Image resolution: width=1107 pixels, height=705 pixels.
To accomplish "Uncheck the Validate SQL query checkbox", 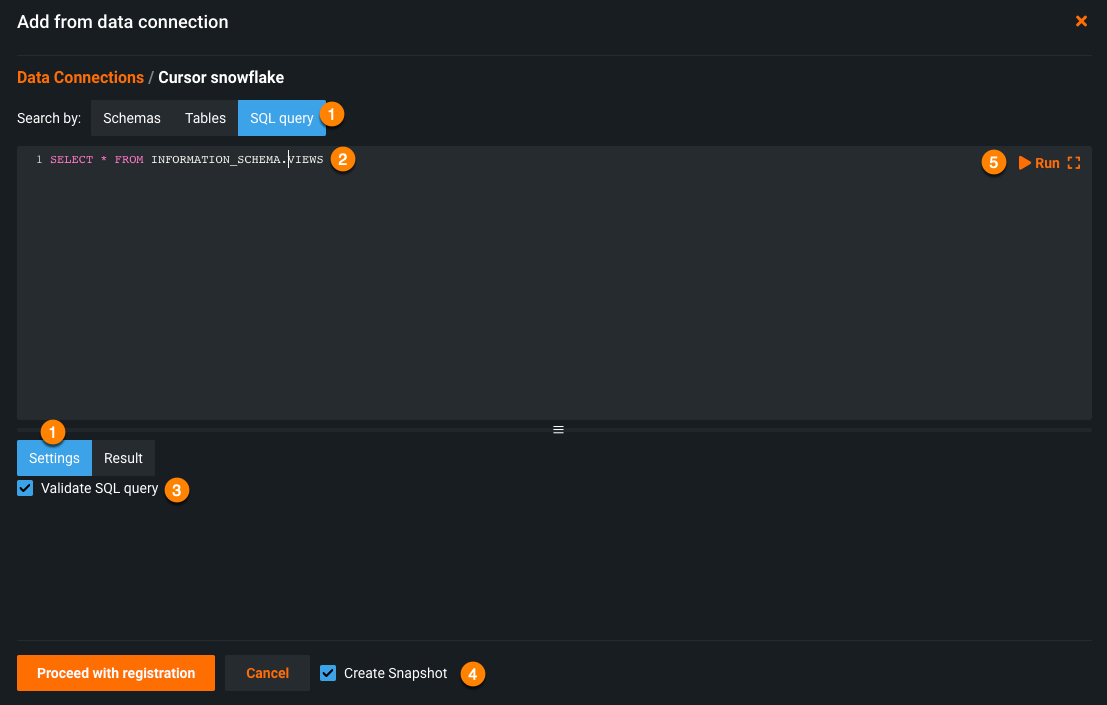I will (x=26, y=489).
